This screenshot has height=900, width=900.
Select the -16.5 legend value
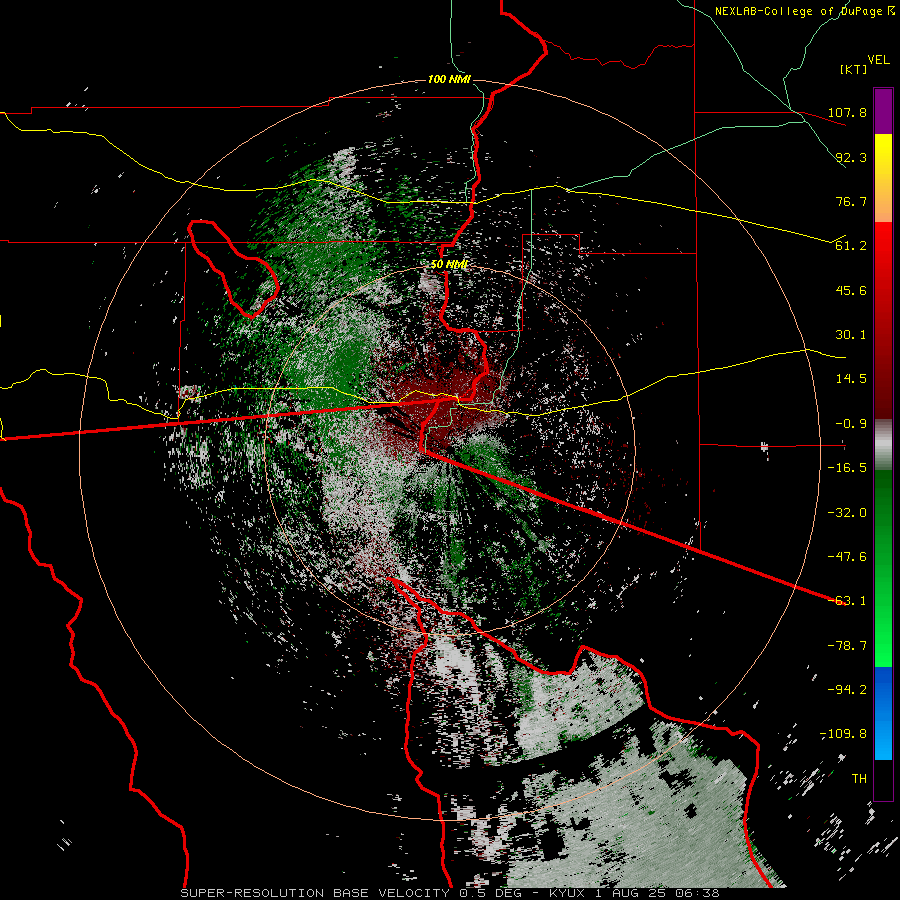(847, 468)
